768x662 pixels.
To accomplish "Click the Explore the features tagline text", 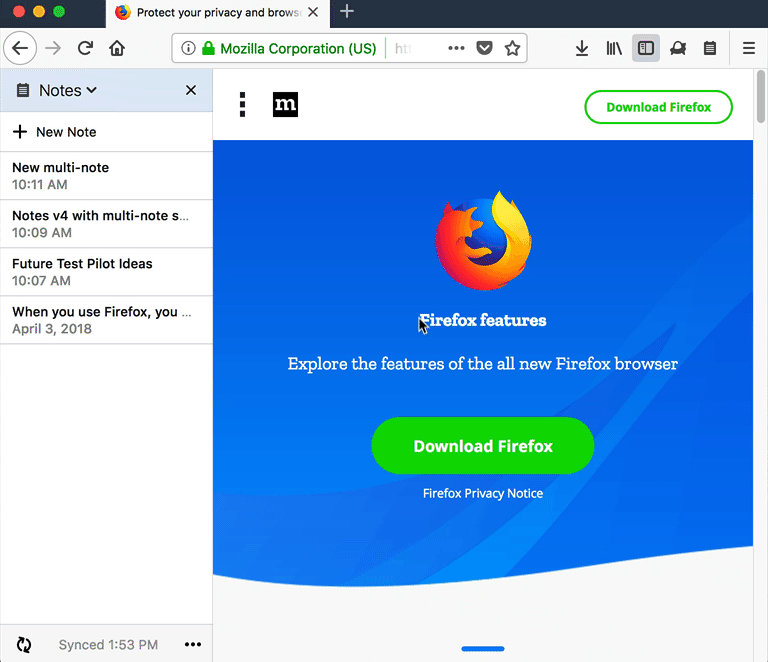I will (483, 364).
